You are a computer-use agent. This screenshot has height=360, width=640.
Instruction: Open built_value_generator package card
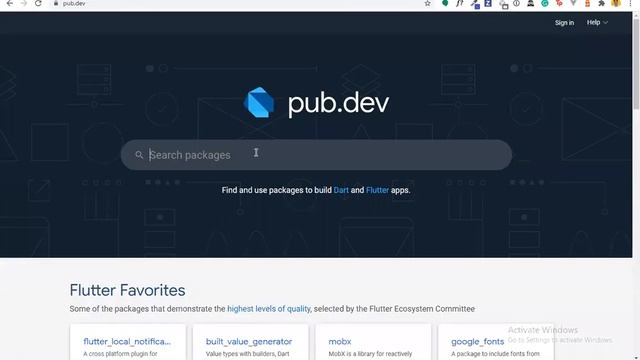251,342
